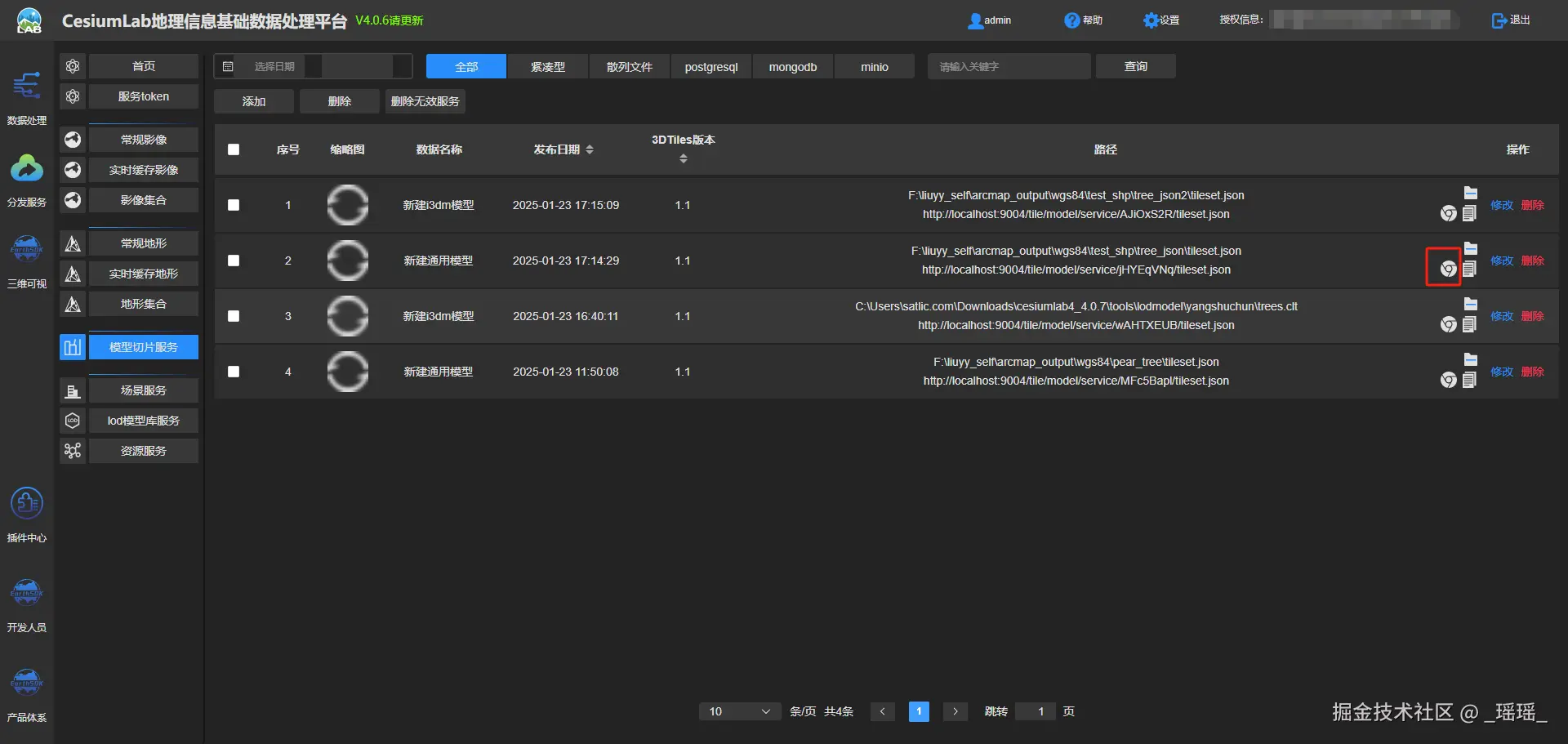Go to next page using right arrow

(955, 711)
